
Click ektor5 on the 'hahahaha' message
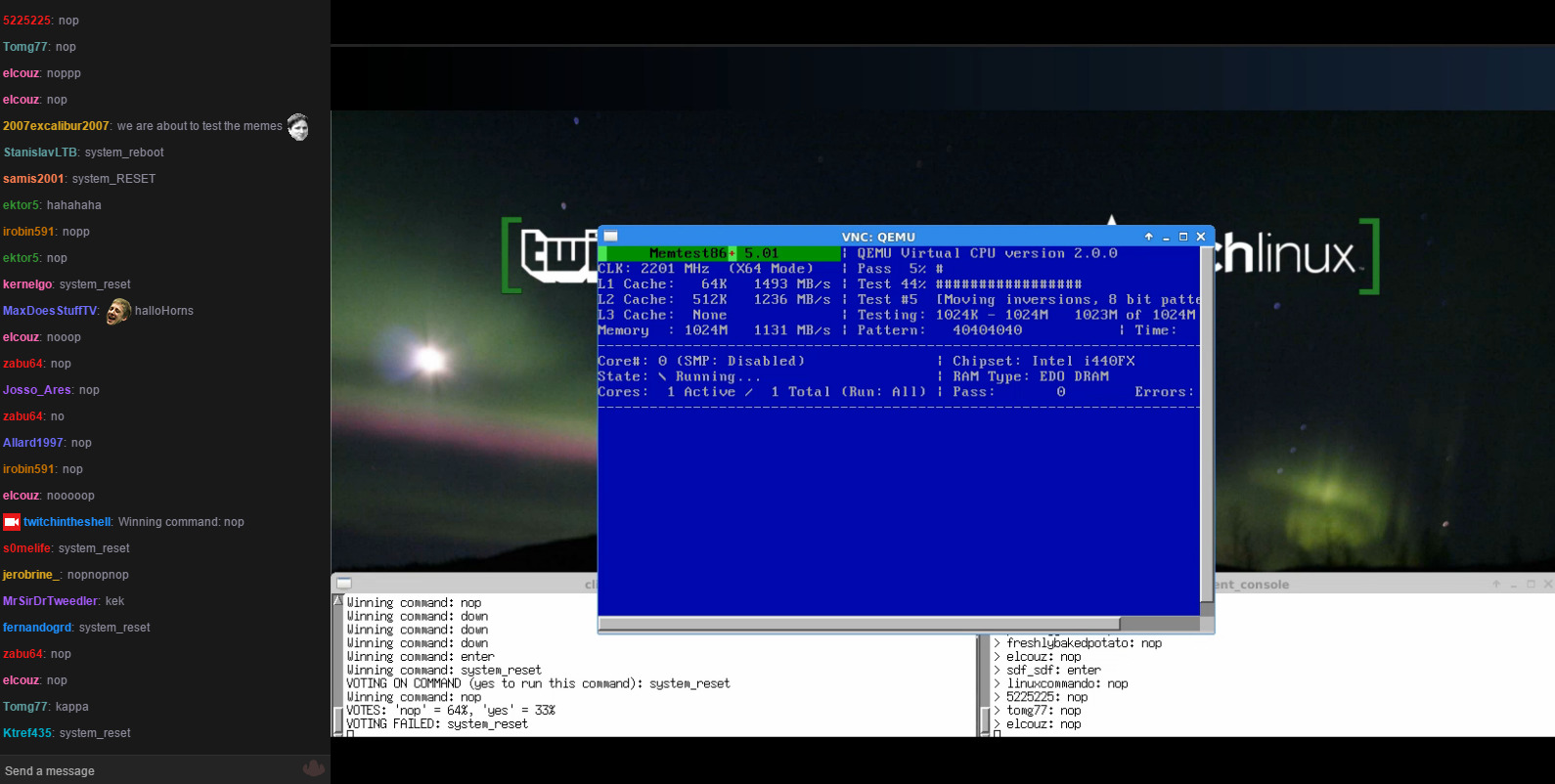point(22,205)
